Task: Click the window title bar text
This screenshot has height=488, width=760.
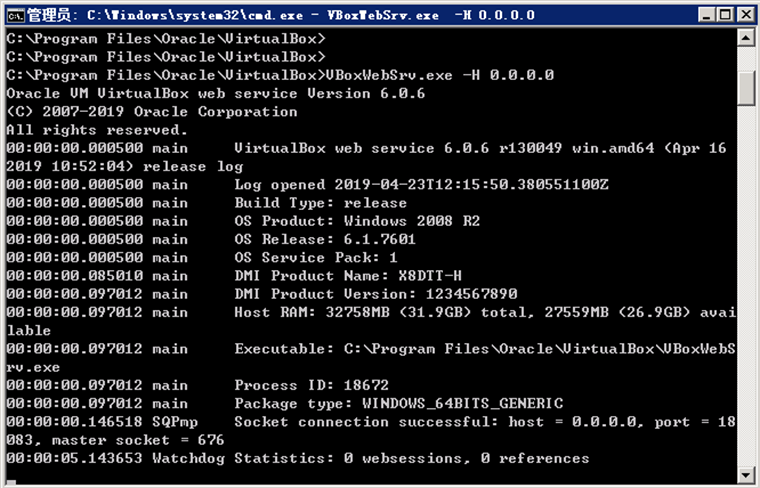Action: [281, 16]
